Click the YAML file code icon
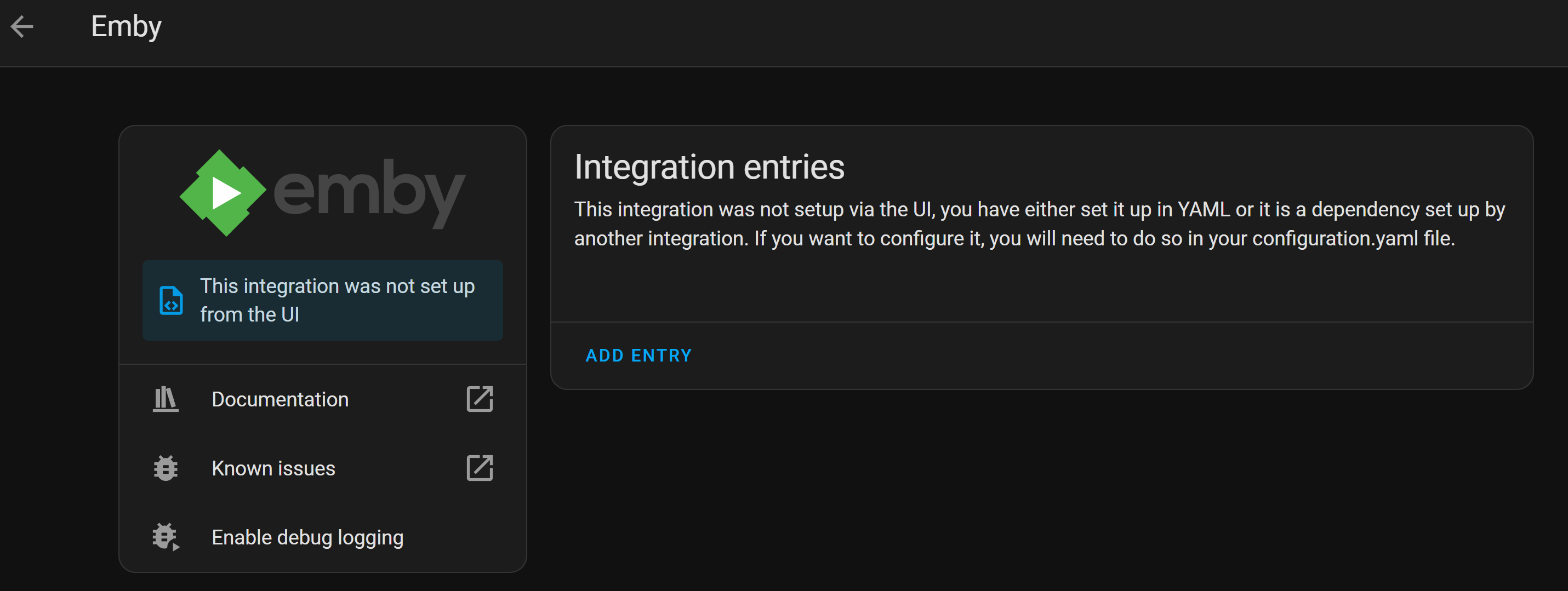The width and height of the screenshot is (1568, 591). tap(171, 300)
